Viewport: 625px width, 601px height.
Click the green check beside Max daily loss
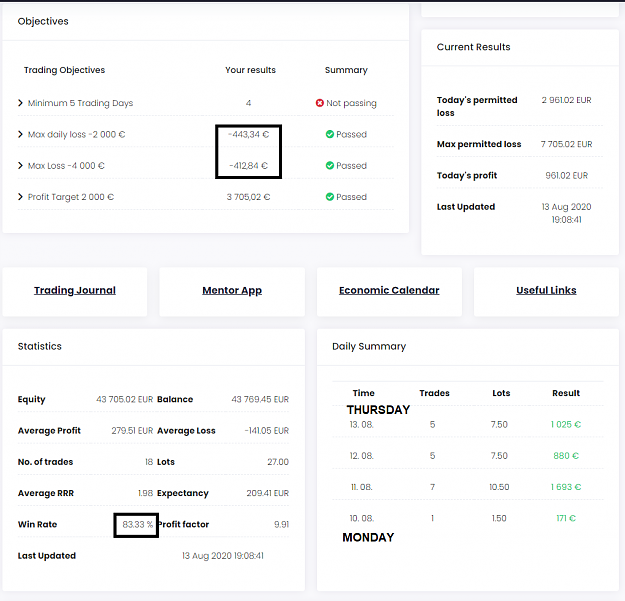tap(330, 134)
